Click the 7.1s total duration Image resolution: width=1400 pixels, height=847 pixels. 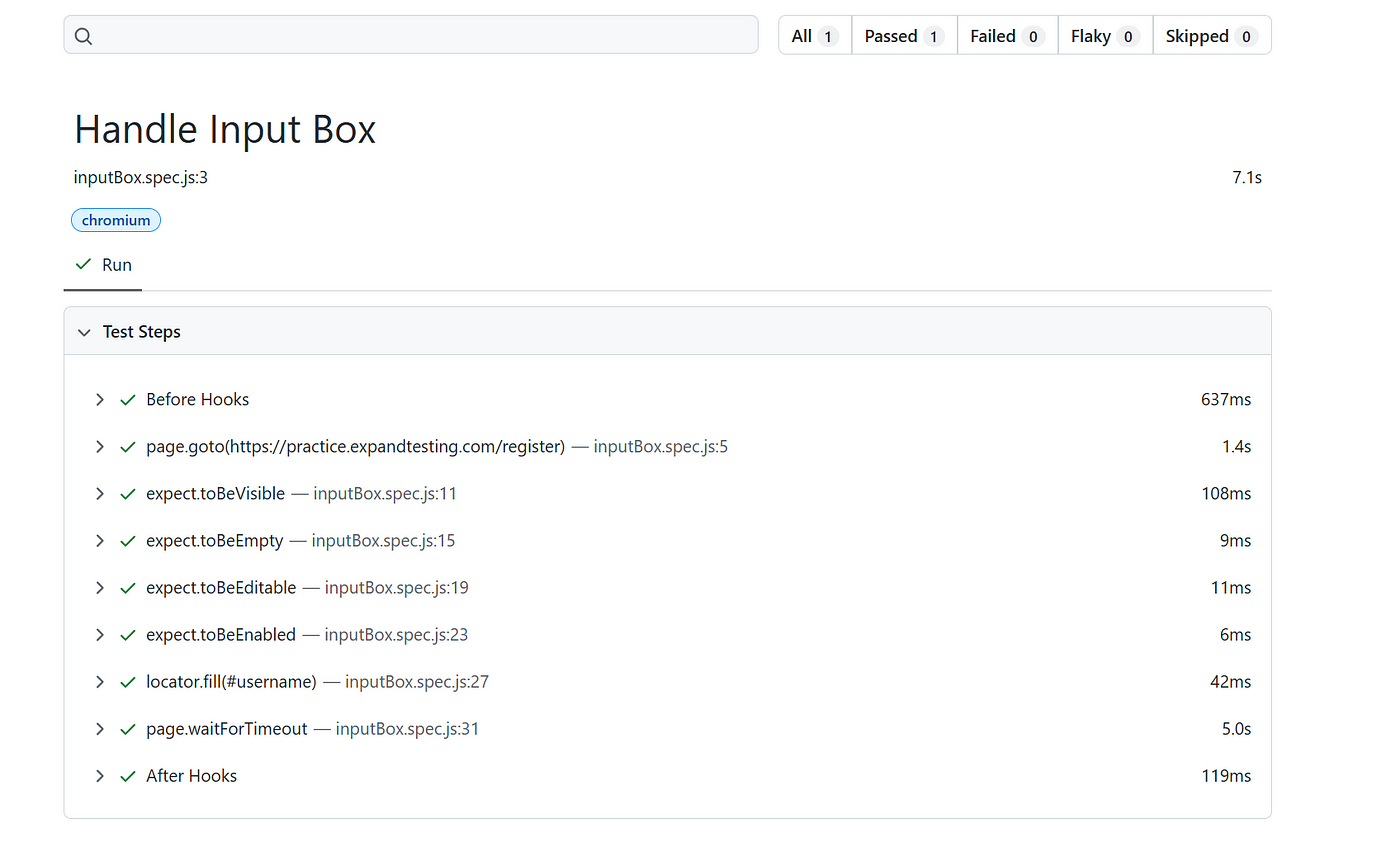tap(1247, 178)
